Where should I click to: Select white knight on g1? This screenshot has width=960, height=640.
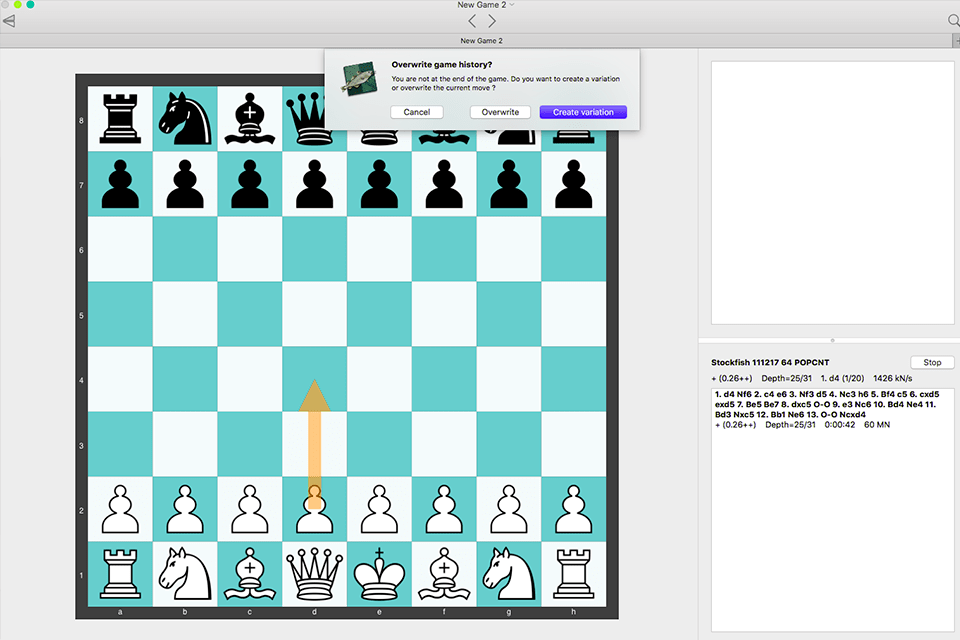pyautogui.click(x=509, y=574)
